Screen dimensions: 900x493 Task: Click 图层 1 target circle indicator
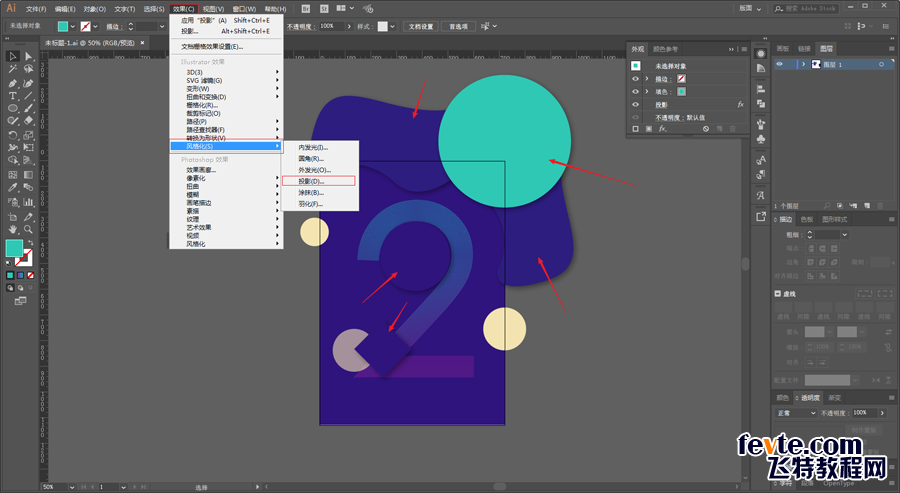[881, 64]
